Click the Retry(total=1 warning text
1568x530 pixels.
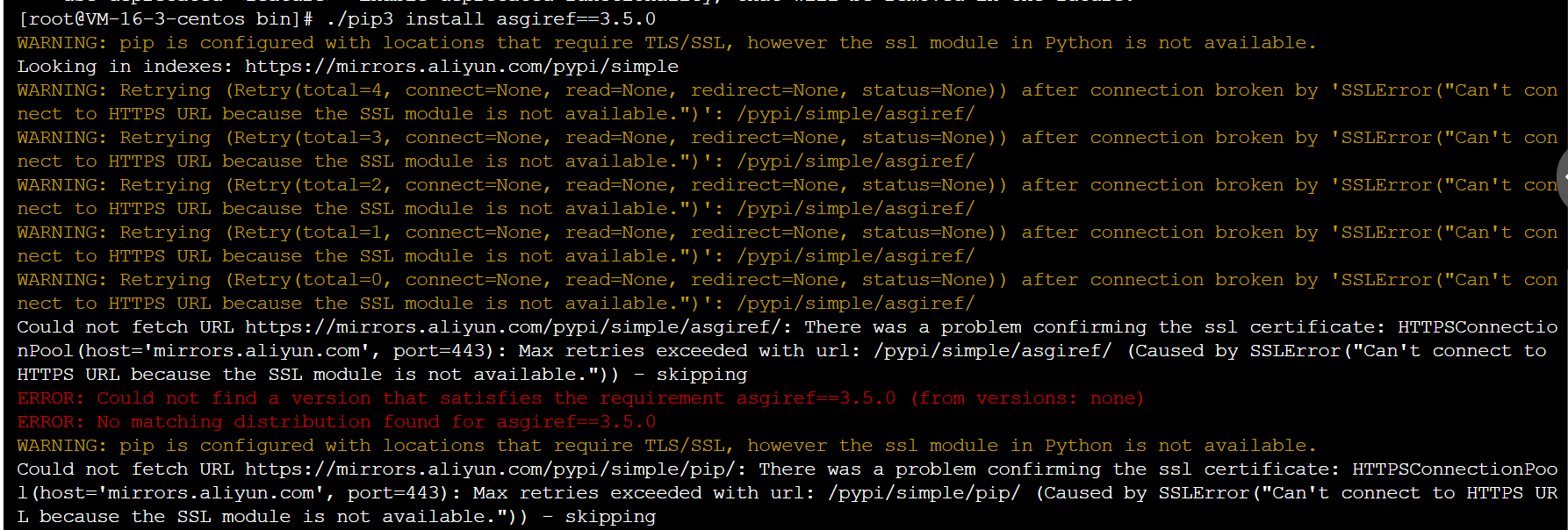(x=310, y=232)
